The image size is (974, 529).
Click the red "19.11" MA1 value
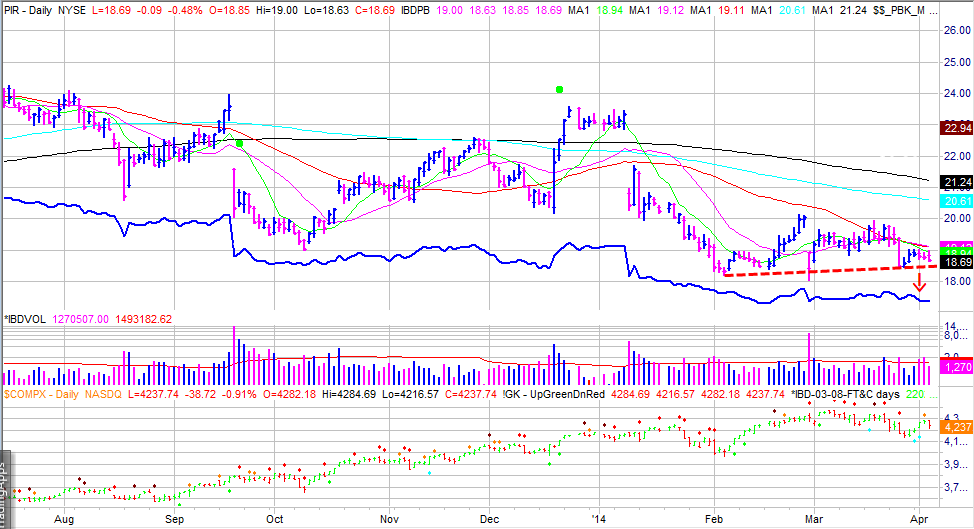(730, 11)
